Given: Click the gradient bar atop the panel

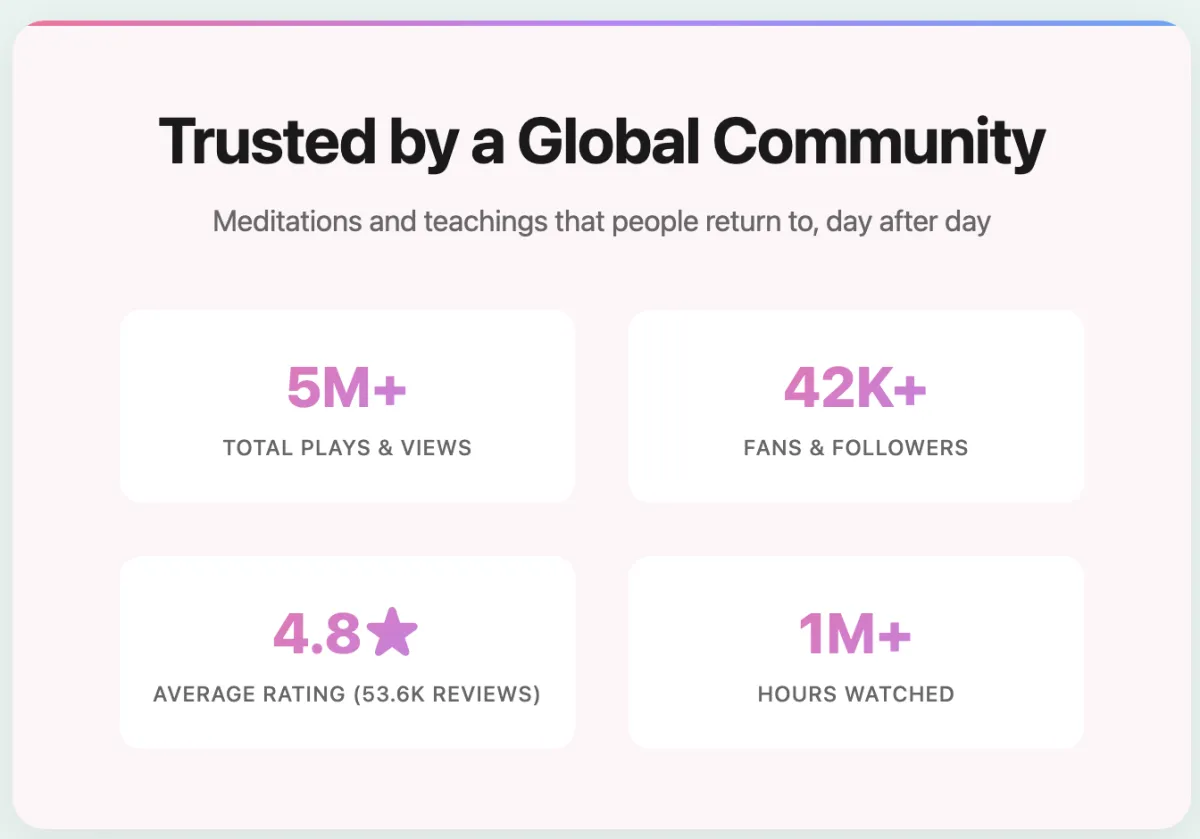Looking at the screenshot, I should 600,22.
